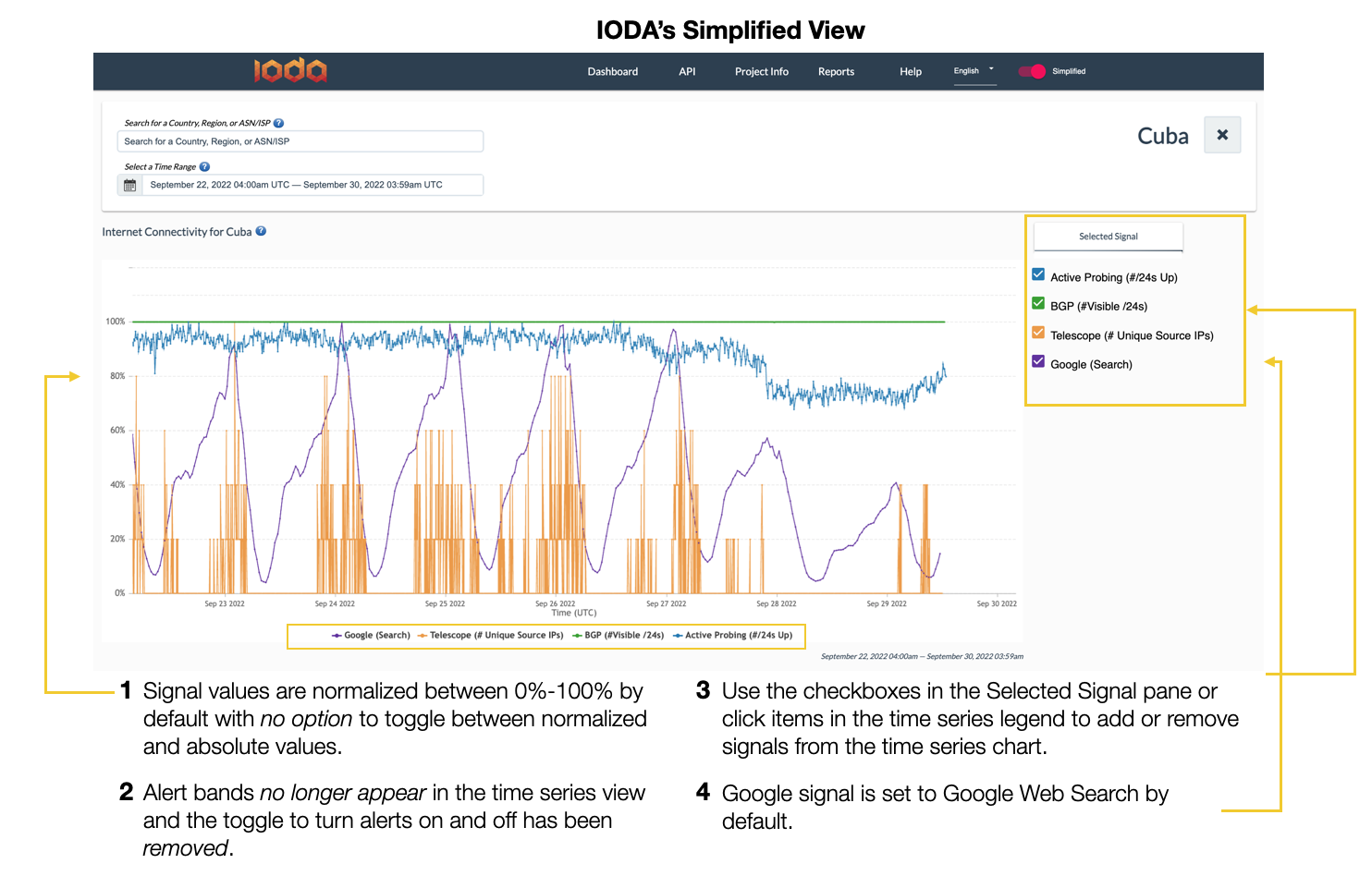Open the English language dropdown

coord(974,71)
